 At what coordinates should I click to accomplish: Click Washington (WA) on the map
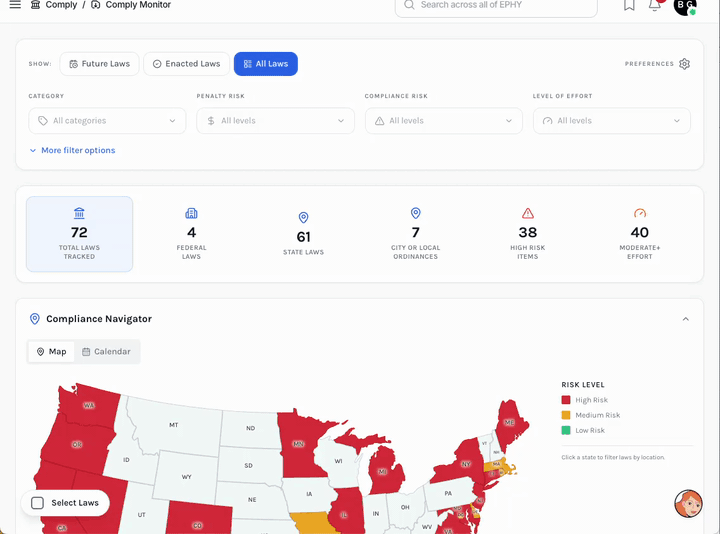(89, 405)
